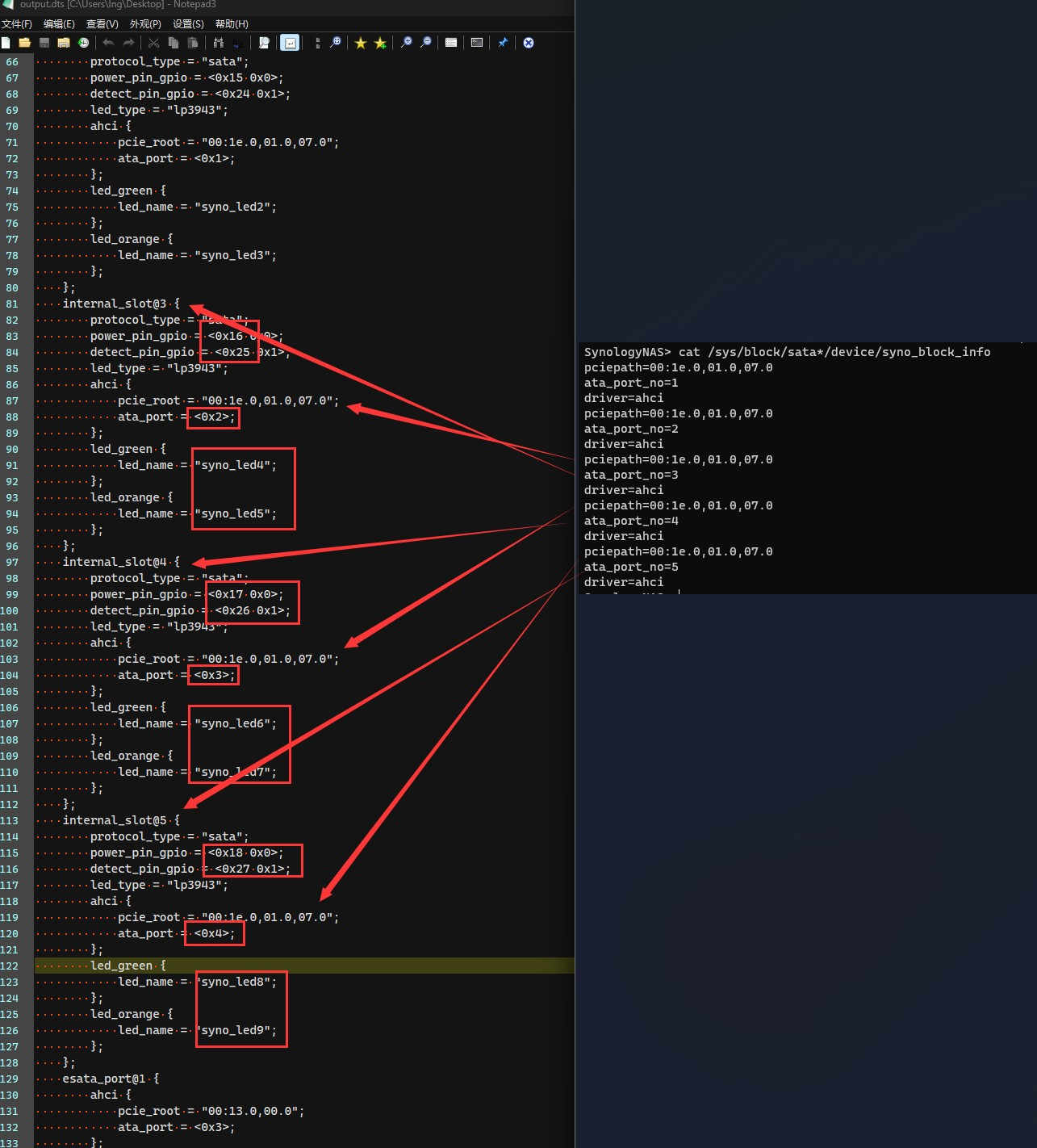This screenshot has width=1037, height=1148.
Task: Cut selection using the scissors icon
Action: 153,43
